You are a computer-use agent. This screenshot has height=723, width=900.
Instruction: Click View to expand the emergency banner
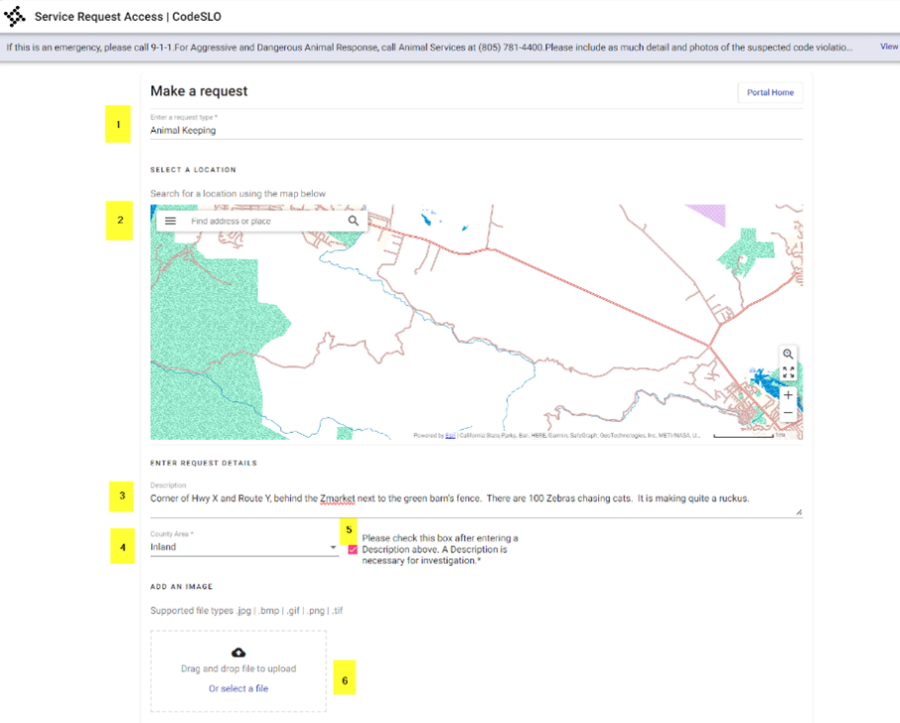pos(888,46)
